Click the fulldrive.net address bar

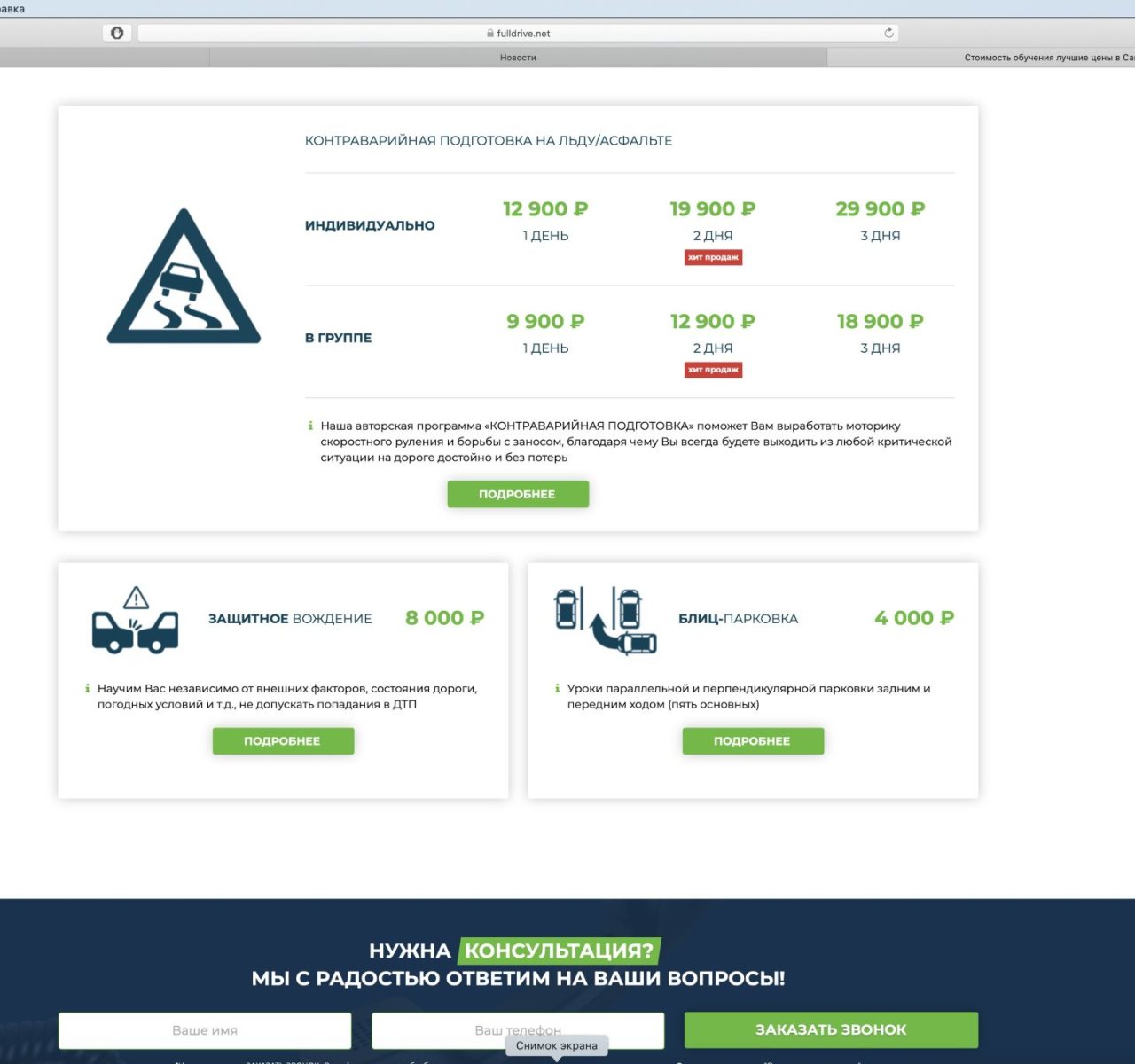(x=523, y=34)
